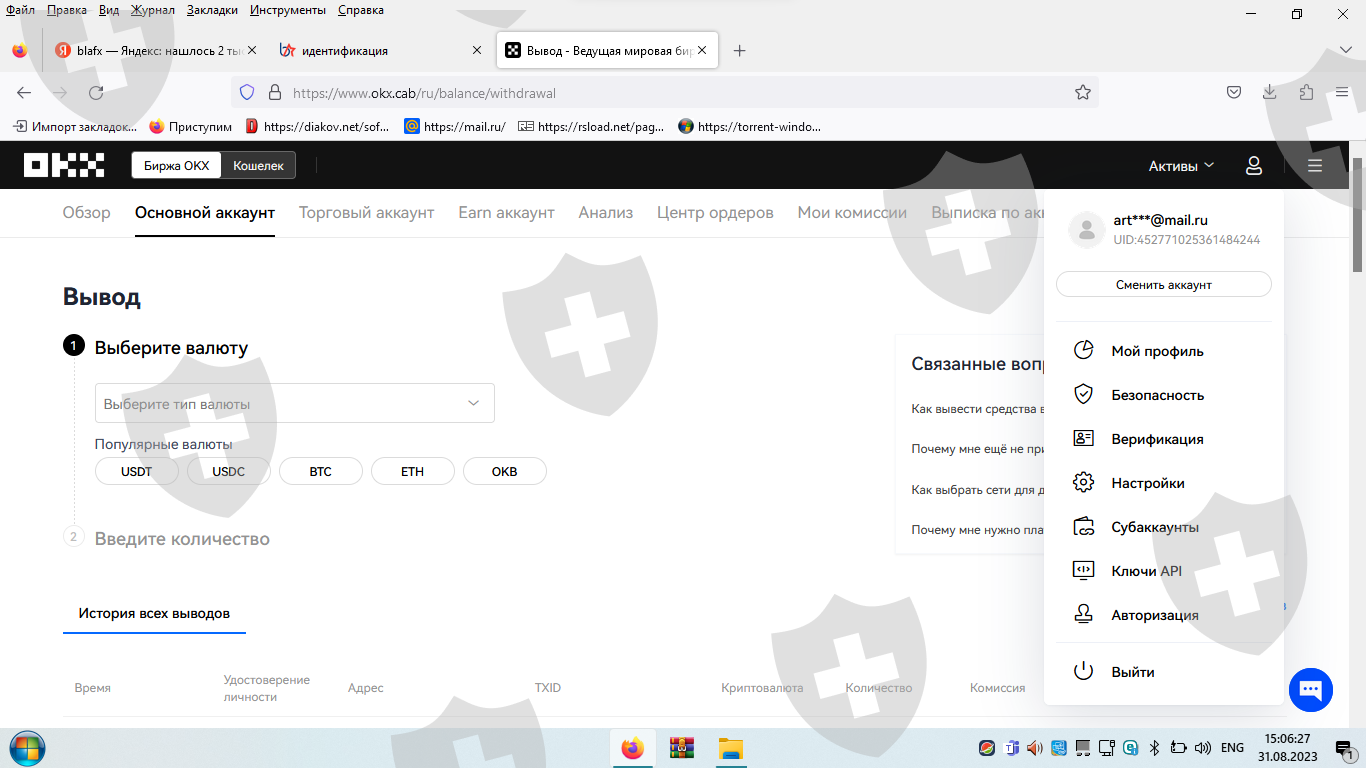Switch to the Кошелек toggle
1366x768 pixels.
[x=259, y=166]
